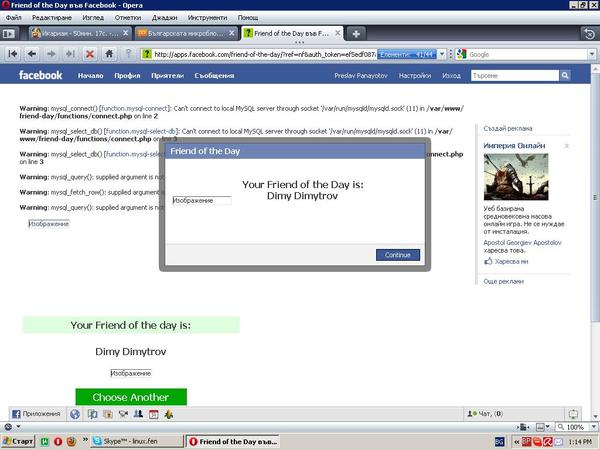Open Настройки in Facebook header
Screen dimensions: 600x450
click(415, 76)
